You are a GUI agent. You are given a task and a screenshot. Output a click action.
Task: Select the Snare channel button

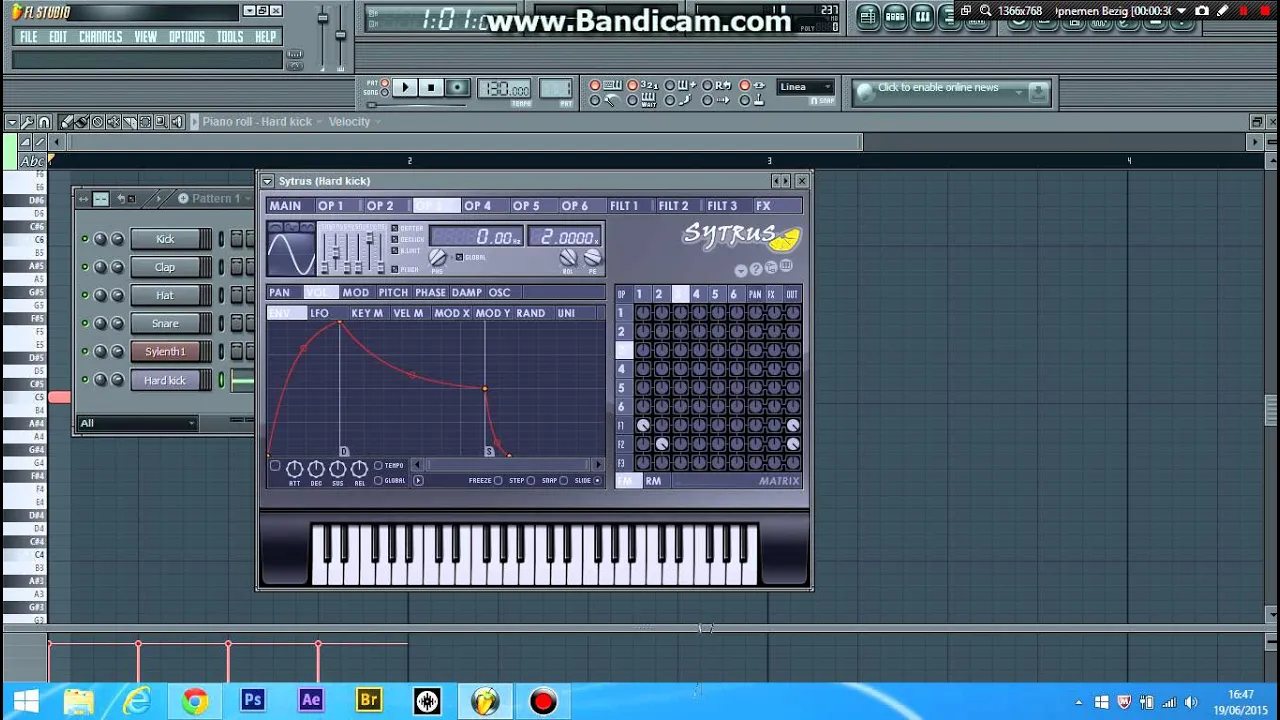(165, 323)
